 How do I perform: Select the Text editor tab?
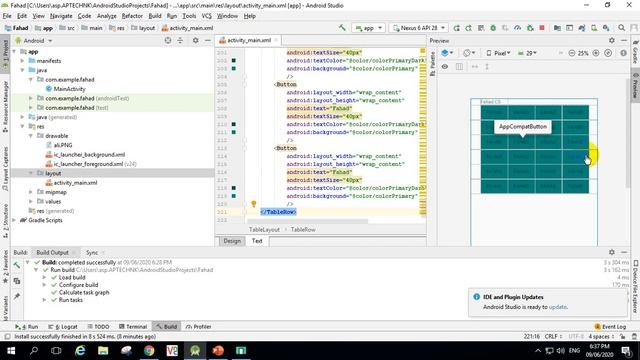[x=257, y=241]
